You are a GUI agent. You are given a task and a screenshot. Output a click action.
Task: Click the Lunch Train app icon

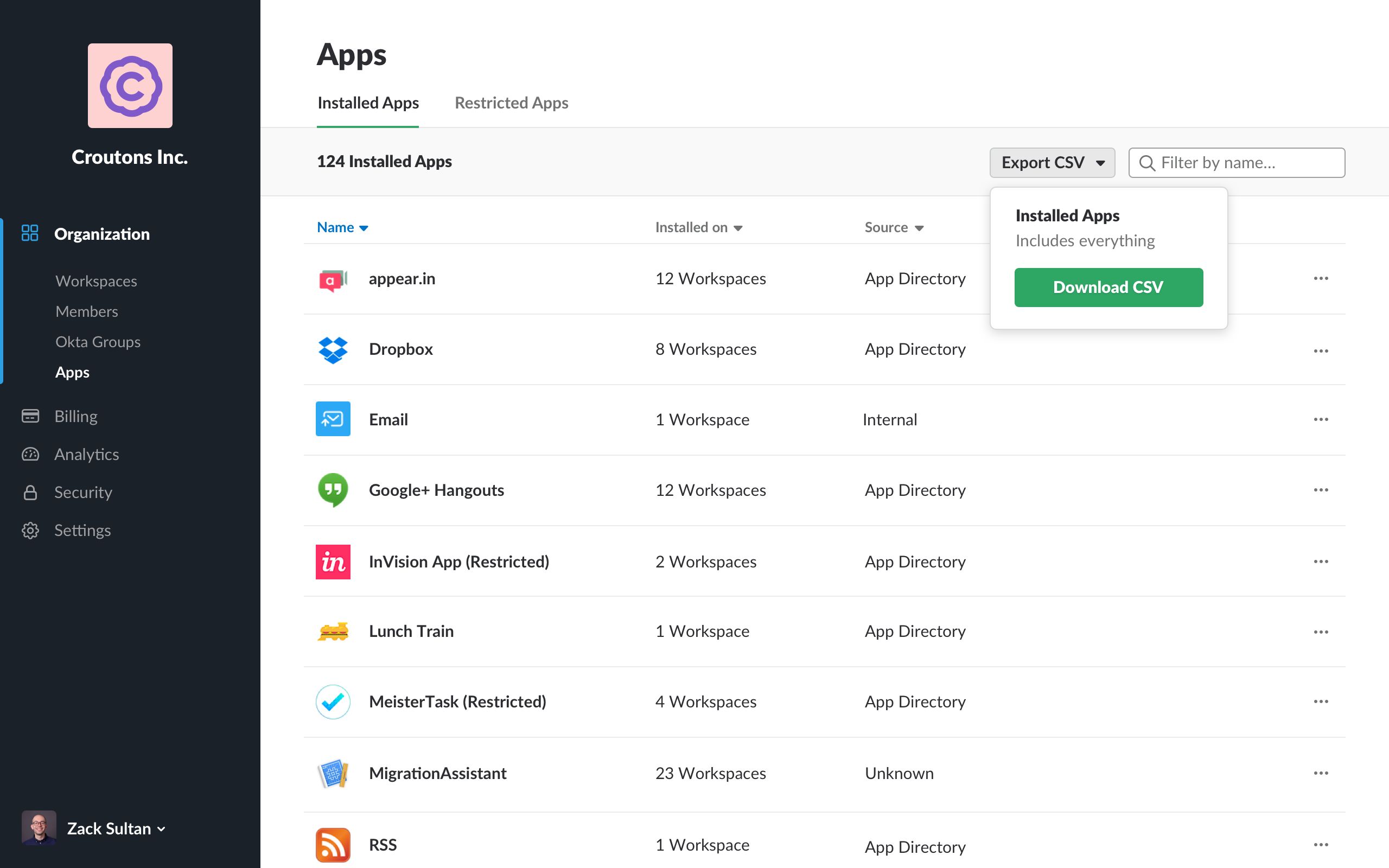(x=333, y=631)
